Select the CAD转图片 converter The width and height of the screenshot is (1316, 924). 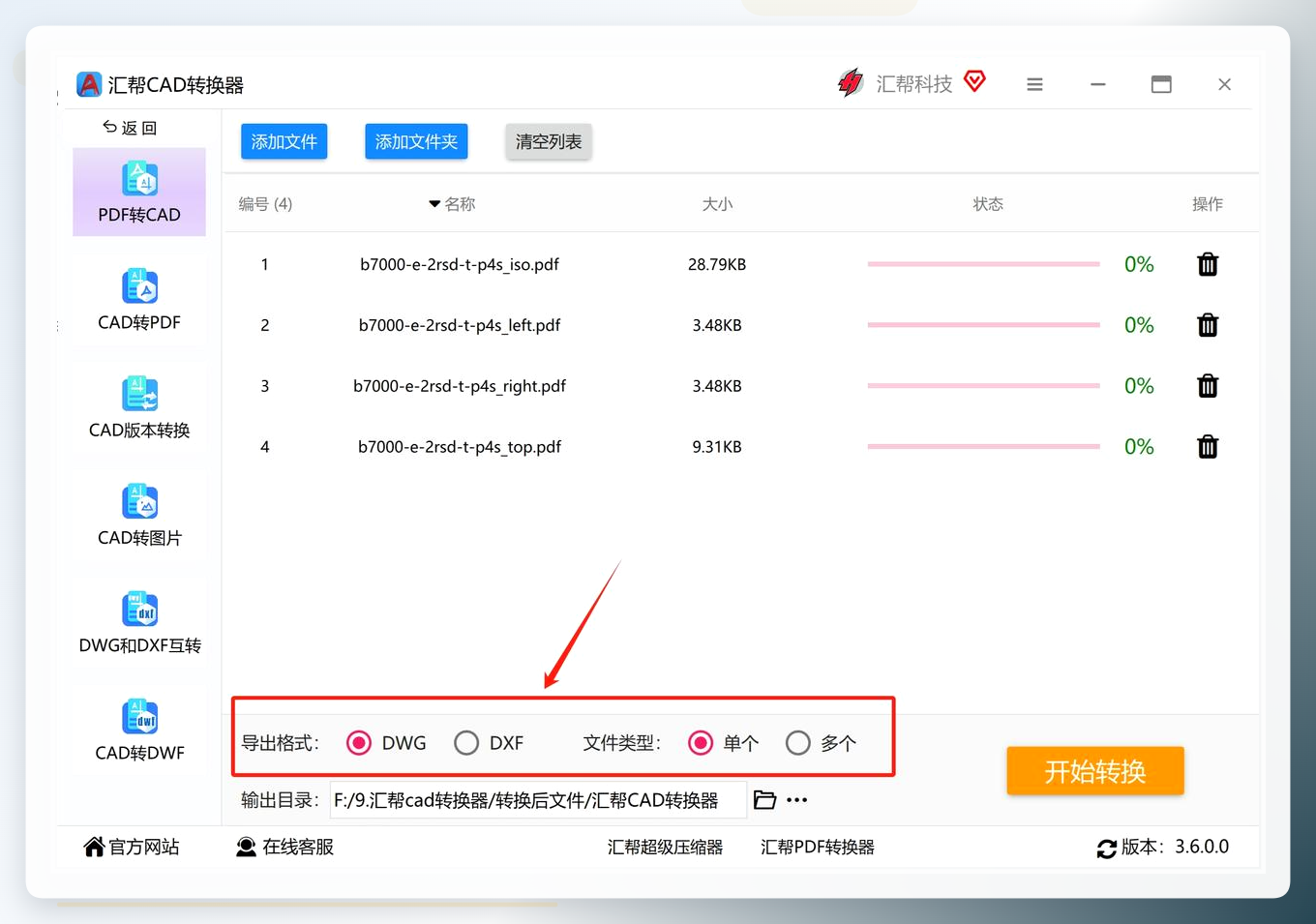click(139, 515)
